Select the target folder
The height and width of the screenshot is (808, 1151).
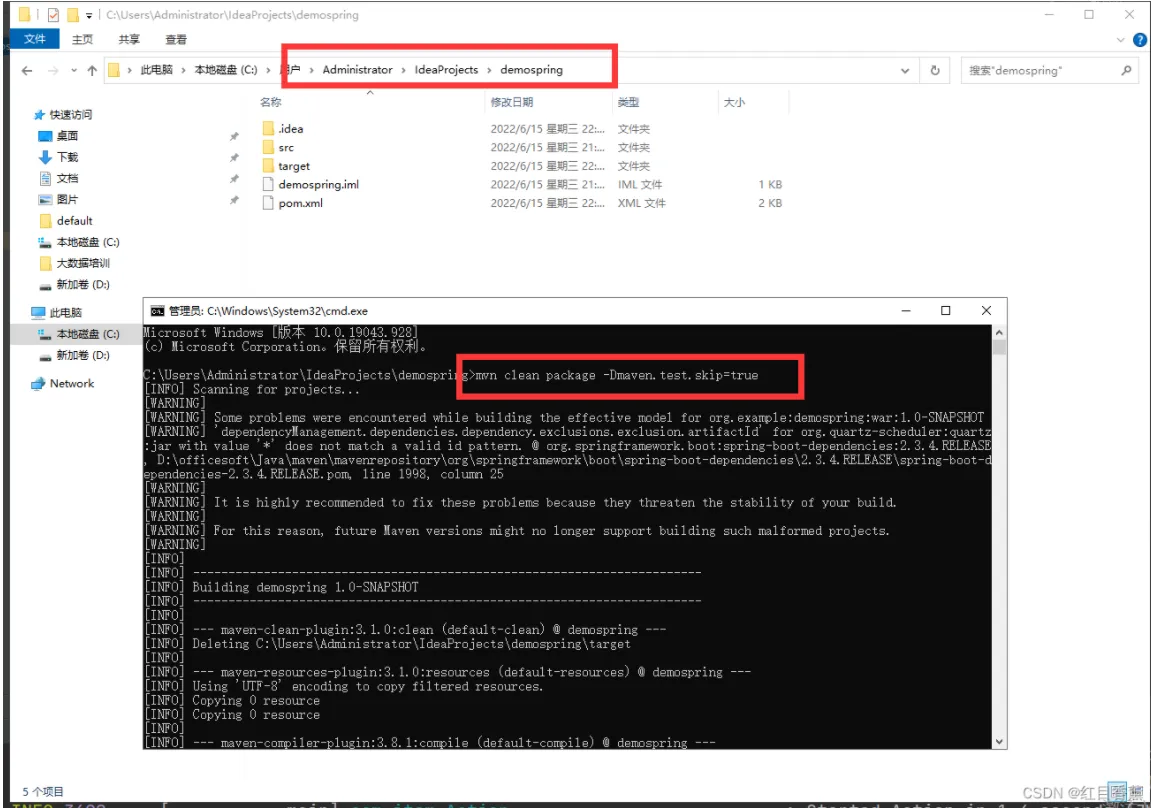coord(294,166)
